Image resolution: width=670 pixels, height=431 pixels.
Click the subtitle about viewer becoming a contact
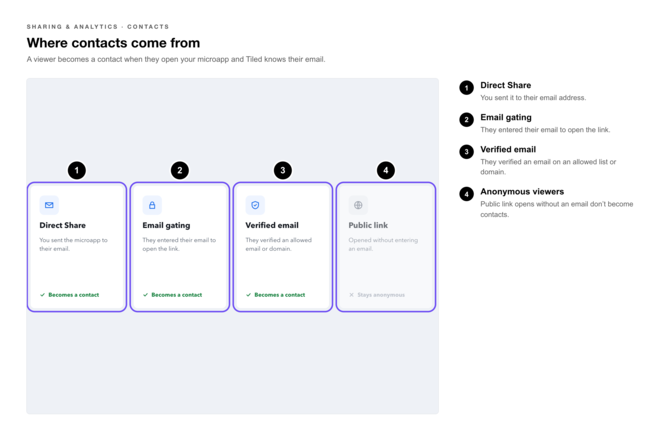click(x=176, y=59)
